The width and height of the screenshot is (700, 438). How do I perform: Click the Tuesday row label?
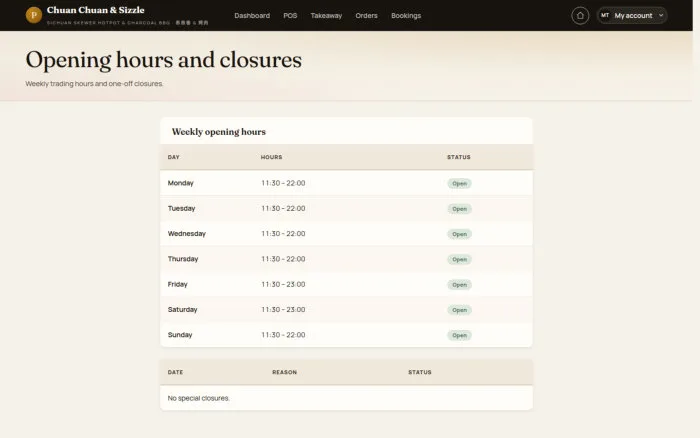pyautogui.click(x=181, y=209)
